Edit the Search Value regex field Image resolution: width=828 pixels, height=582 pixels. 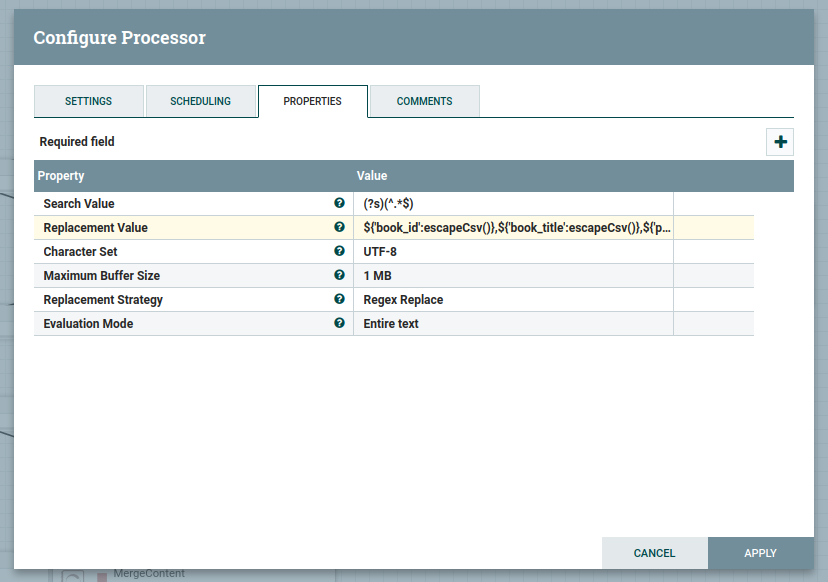[512, 204]
